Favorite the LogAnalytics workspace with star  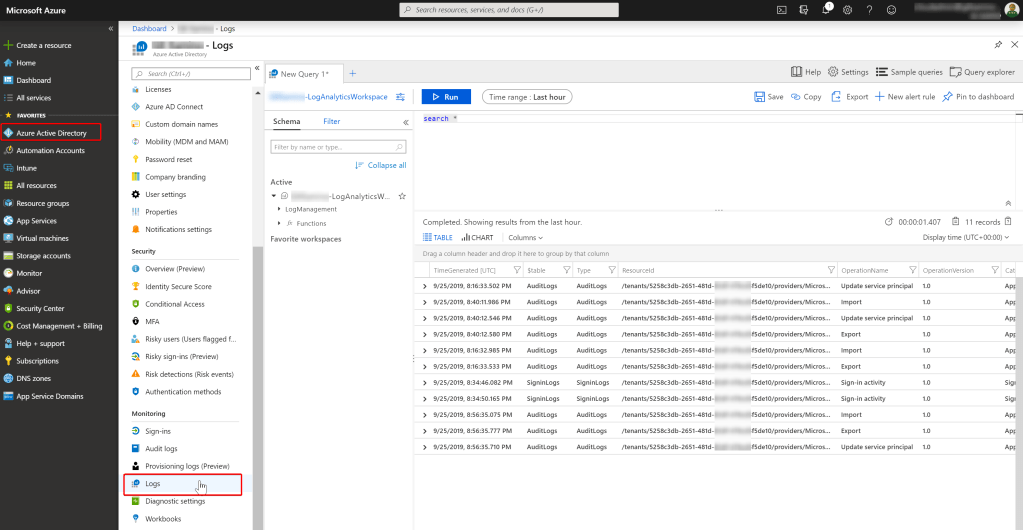(x=401, y=196)
